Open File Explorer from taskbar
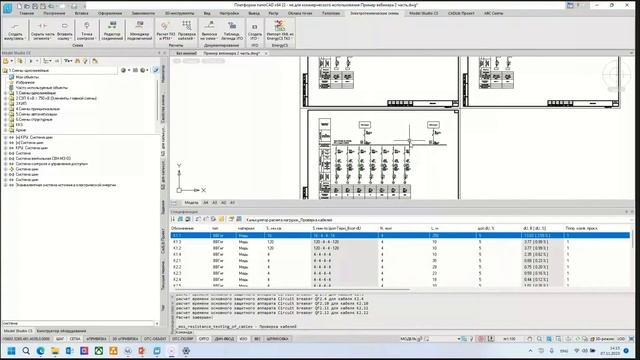The height and width of the screenshot is (360, 640). pyautogui.click(x=55, y=351)
